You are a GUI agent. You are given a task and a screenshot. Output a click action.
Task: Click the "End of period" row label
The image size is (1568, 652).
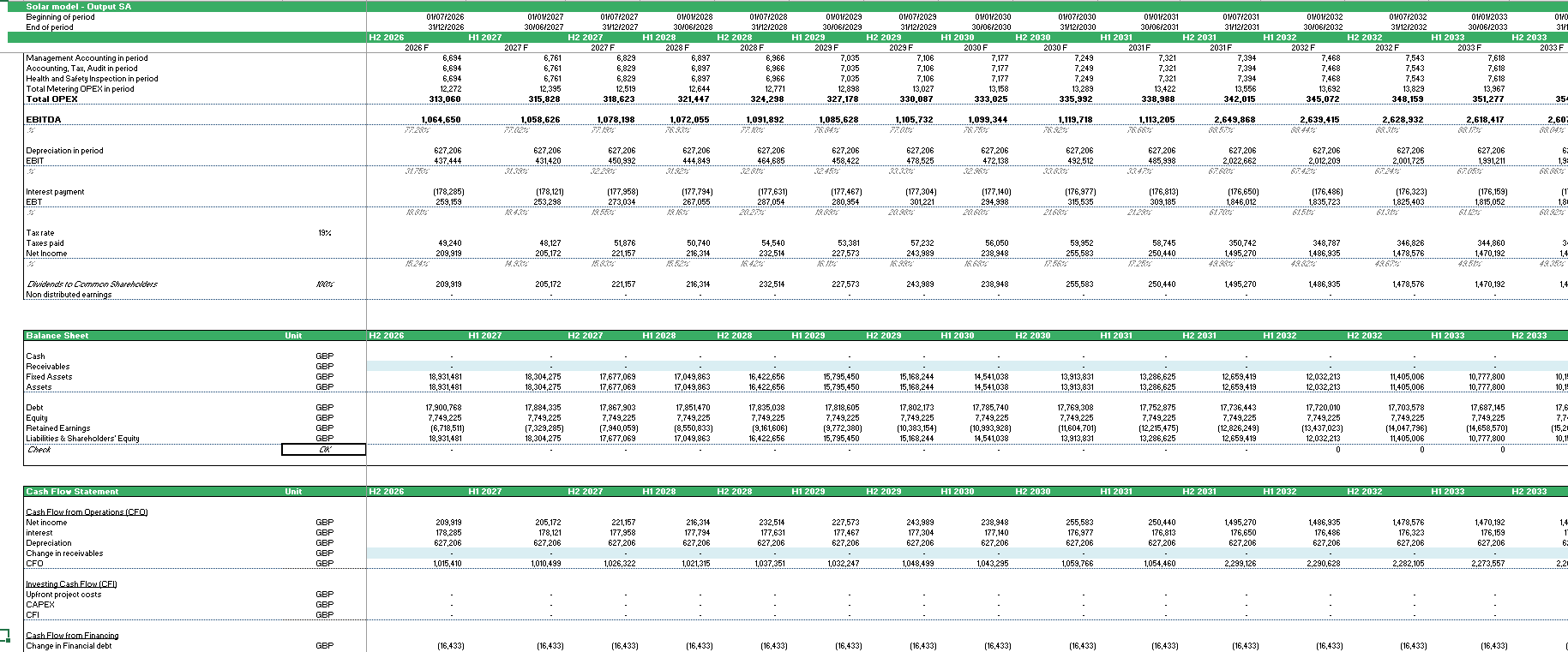[x=49, y=27]
